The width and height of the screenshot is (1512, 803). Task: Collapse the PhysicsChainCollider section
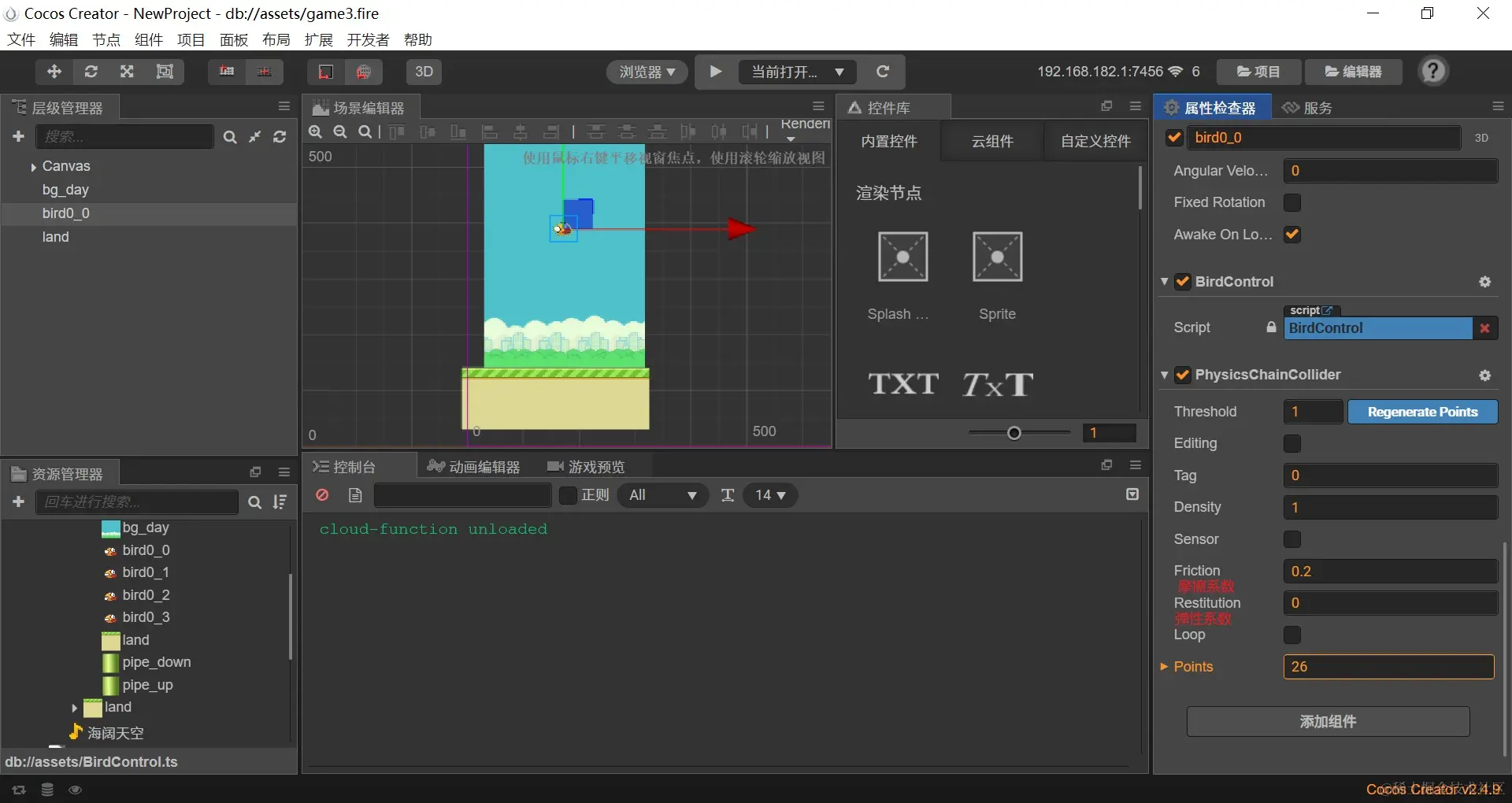point(1165,375)
